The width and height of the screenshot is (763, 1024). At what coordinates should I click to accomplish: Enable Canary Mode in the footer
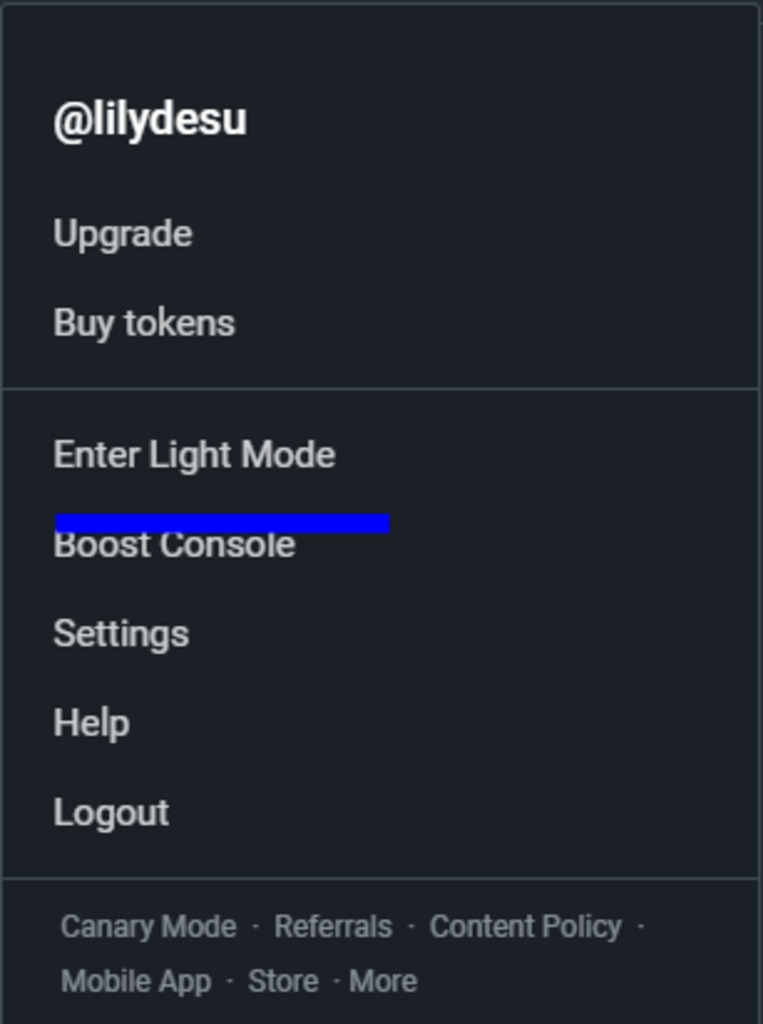(x=149, y=927)
